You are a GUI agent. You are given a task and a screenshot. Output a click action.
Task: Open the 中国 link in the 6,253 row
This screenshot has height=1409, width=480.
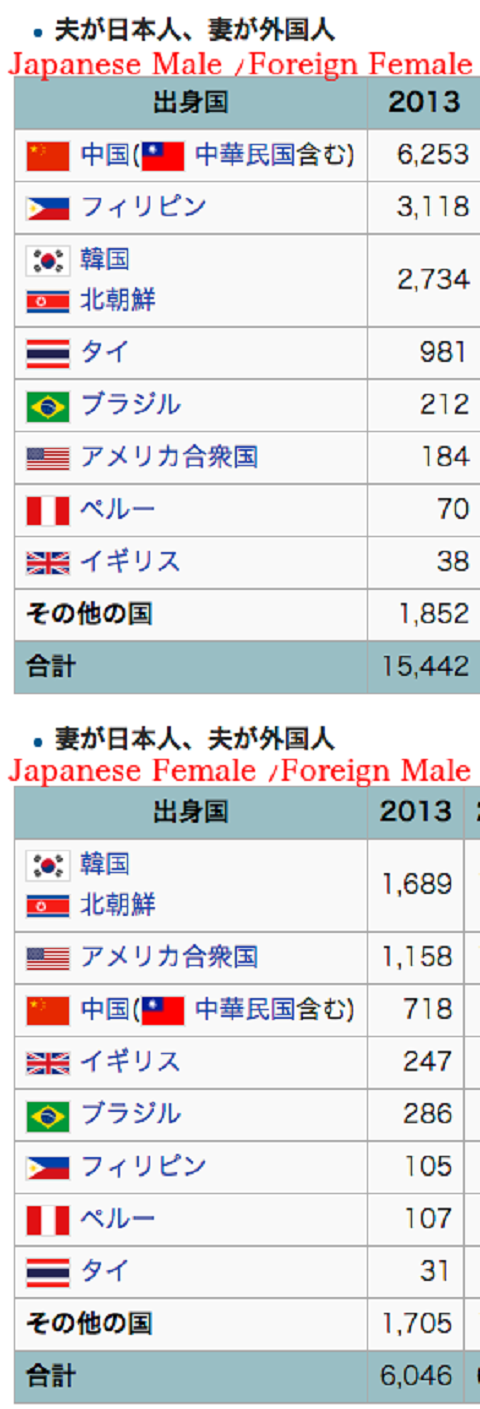pos(105,155)
